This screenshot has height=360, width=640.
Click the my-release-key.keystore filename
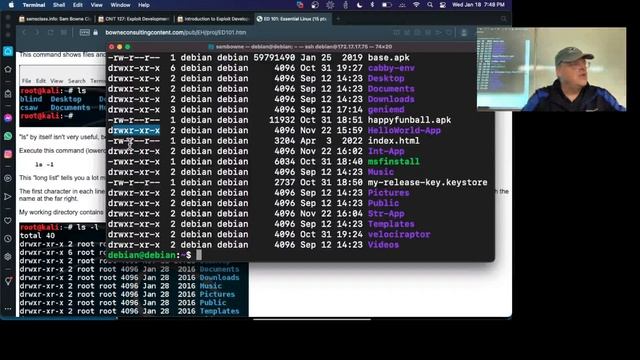427,183
